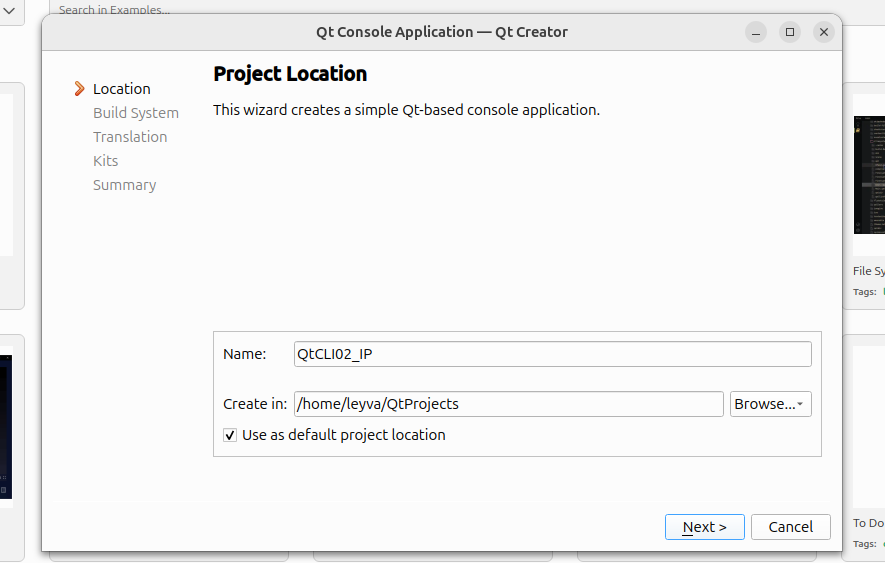Open the Summary wizard step
Viewport: 885px width, 563px height.
click(124, 185)
